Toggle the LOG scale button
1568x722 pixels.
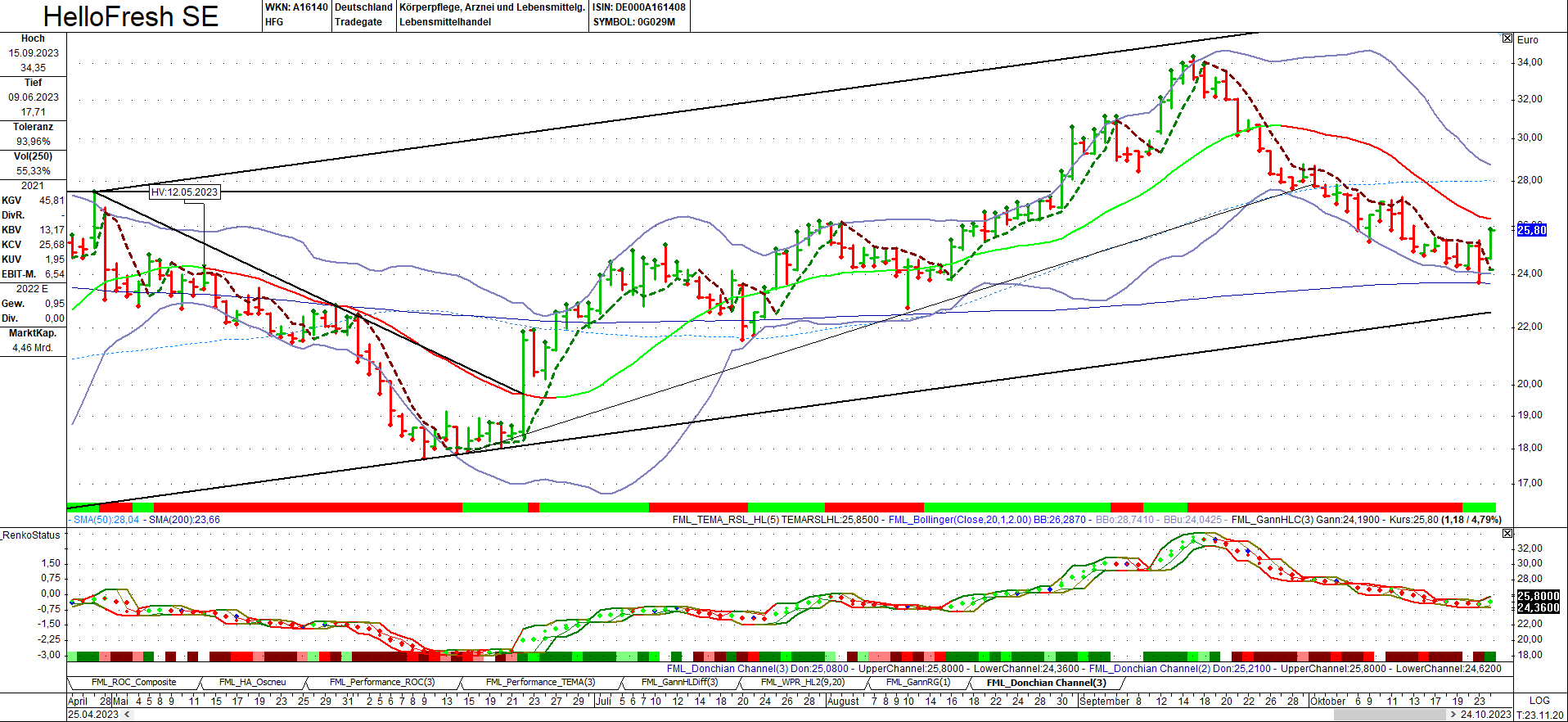(x=1539, y=701)
